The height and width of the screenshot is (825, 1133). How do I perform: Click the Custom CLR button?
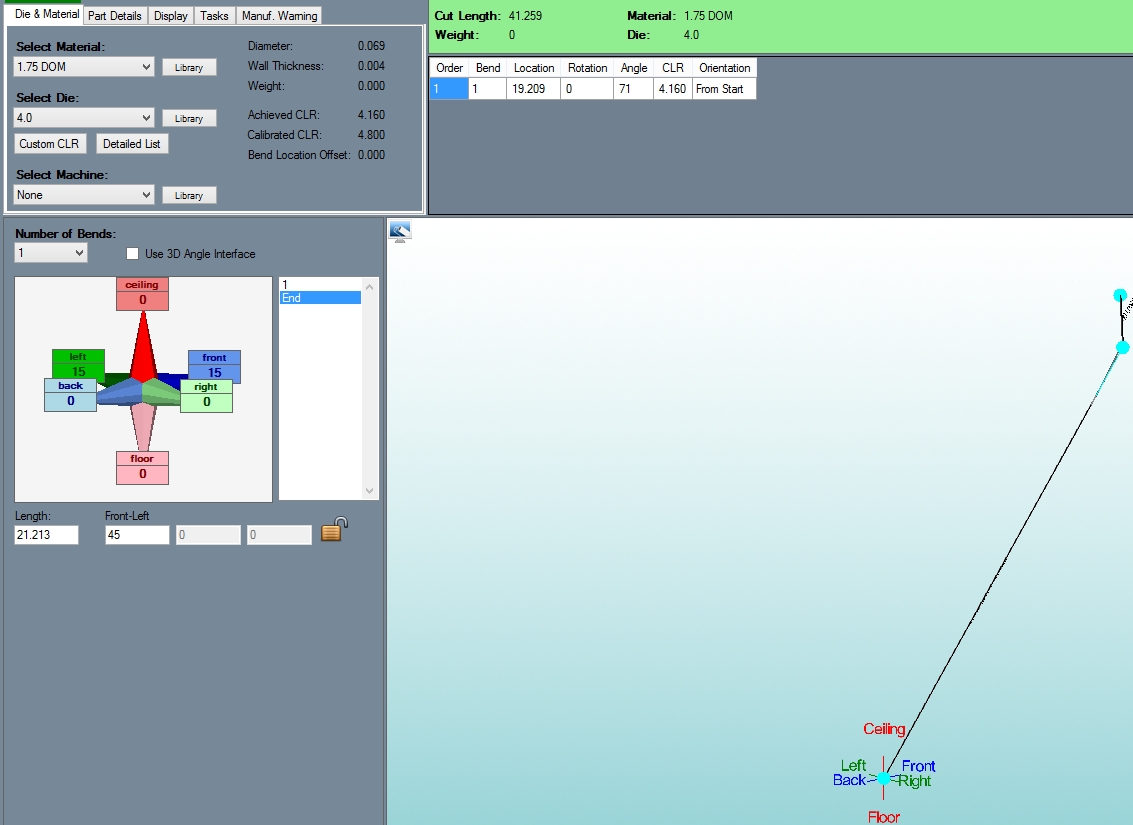(49, 144)
